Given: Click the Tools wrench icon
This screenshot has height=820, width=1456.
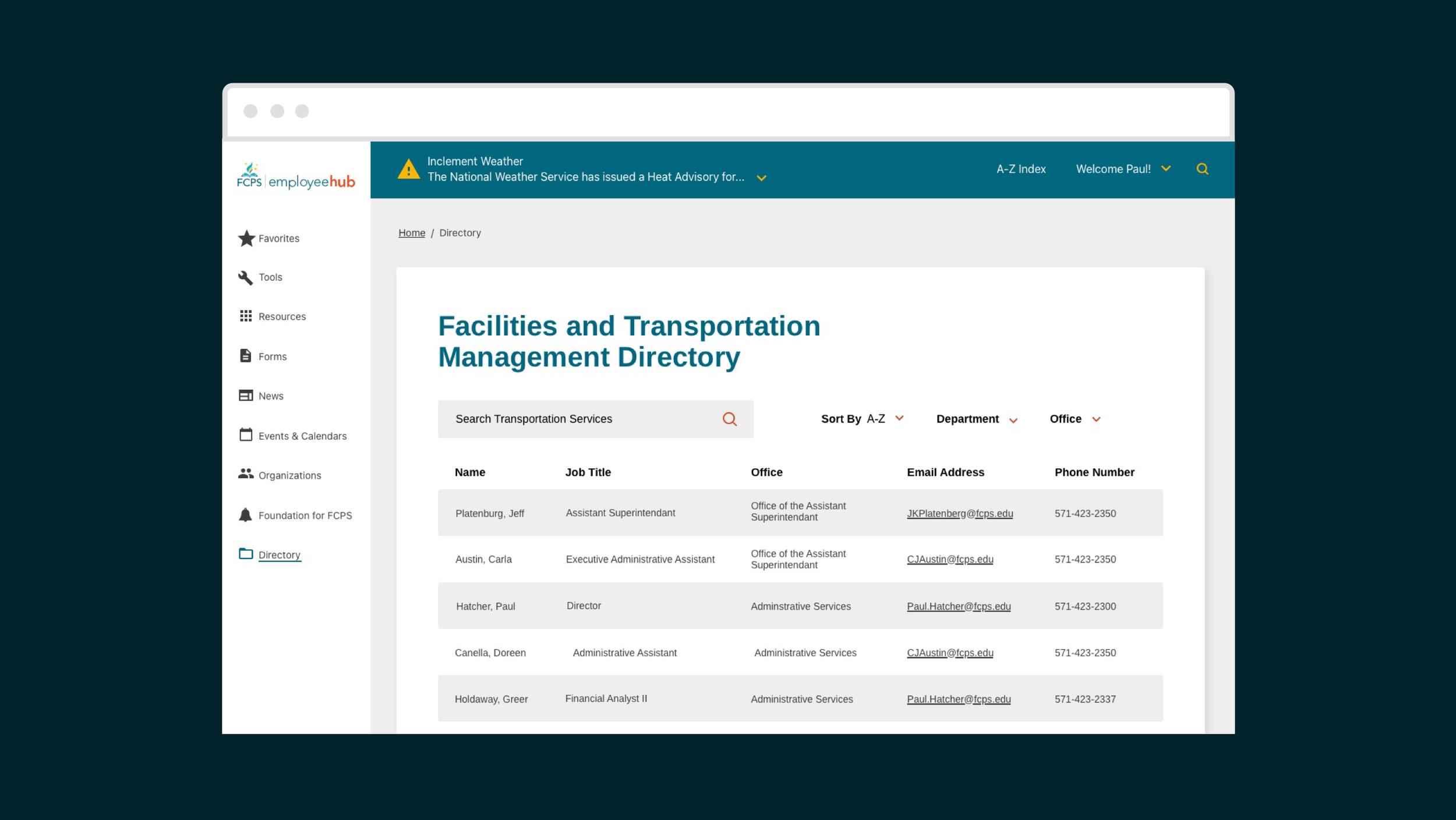Looking at the screenshot, I should pos(245,278).
